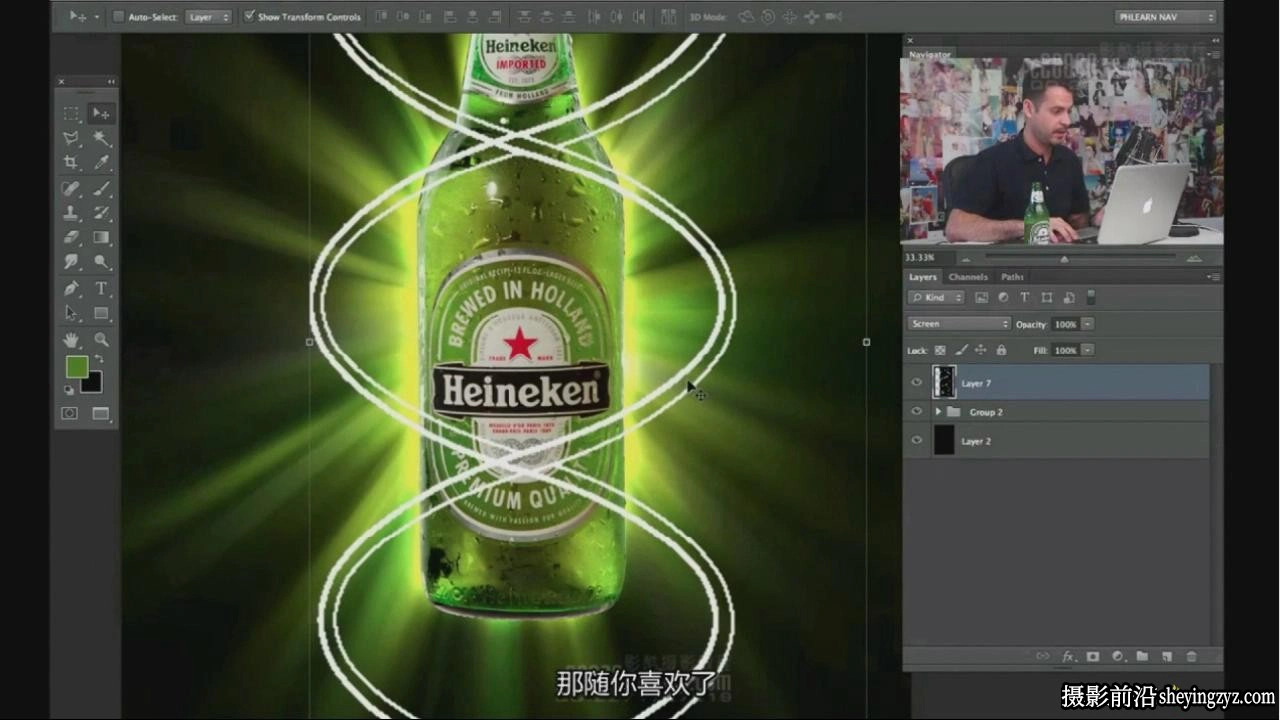Screen dimensions: 1280x720
Task: Create new fill or adjustment layer
Action: point(1117,657)
